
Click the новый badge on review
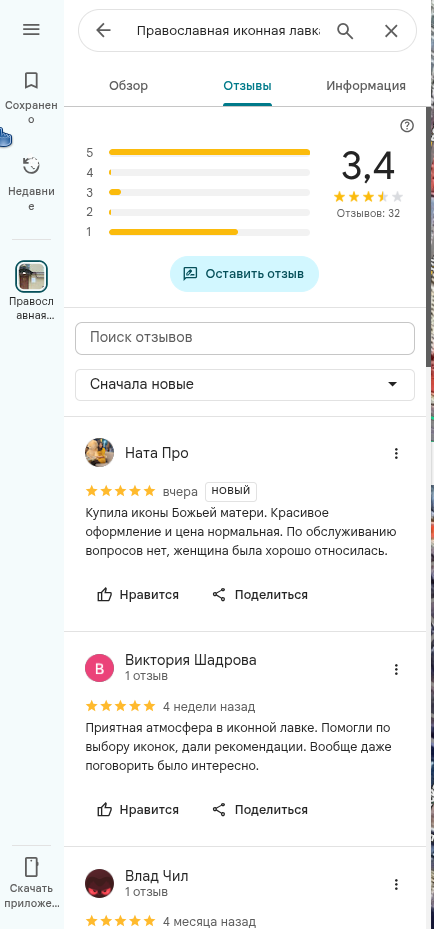231,491
